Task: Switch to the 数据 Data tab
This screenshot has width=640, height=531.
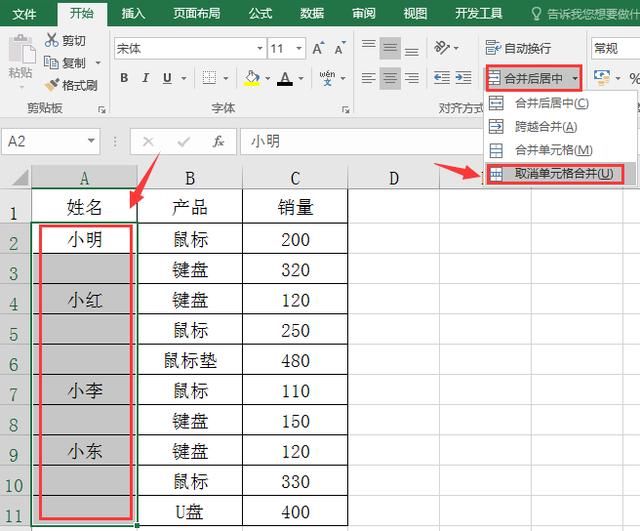Action: (312, 13)
